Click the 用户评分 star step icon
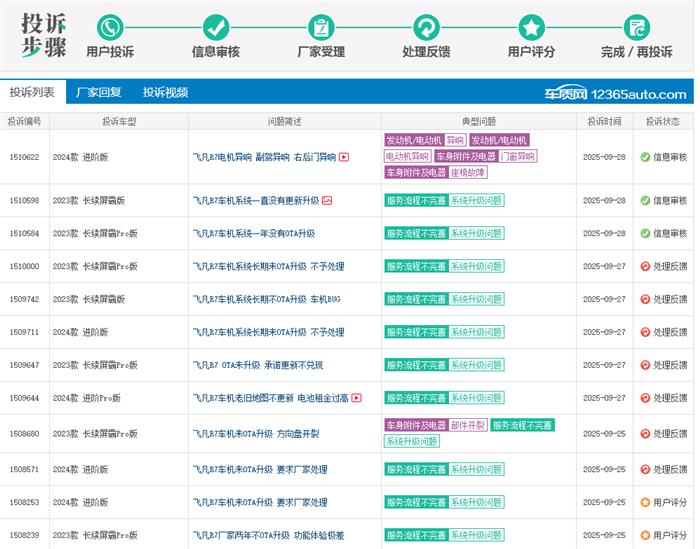The width and height of the screenshot is (700, 549). (x=531, y=27)
